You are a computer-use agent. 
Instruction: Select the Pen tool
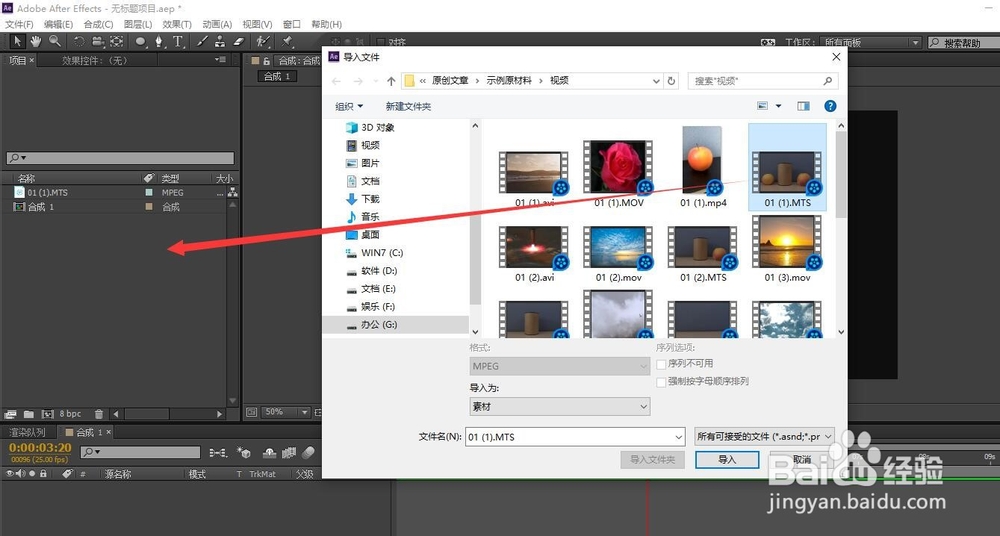(158, 42)
